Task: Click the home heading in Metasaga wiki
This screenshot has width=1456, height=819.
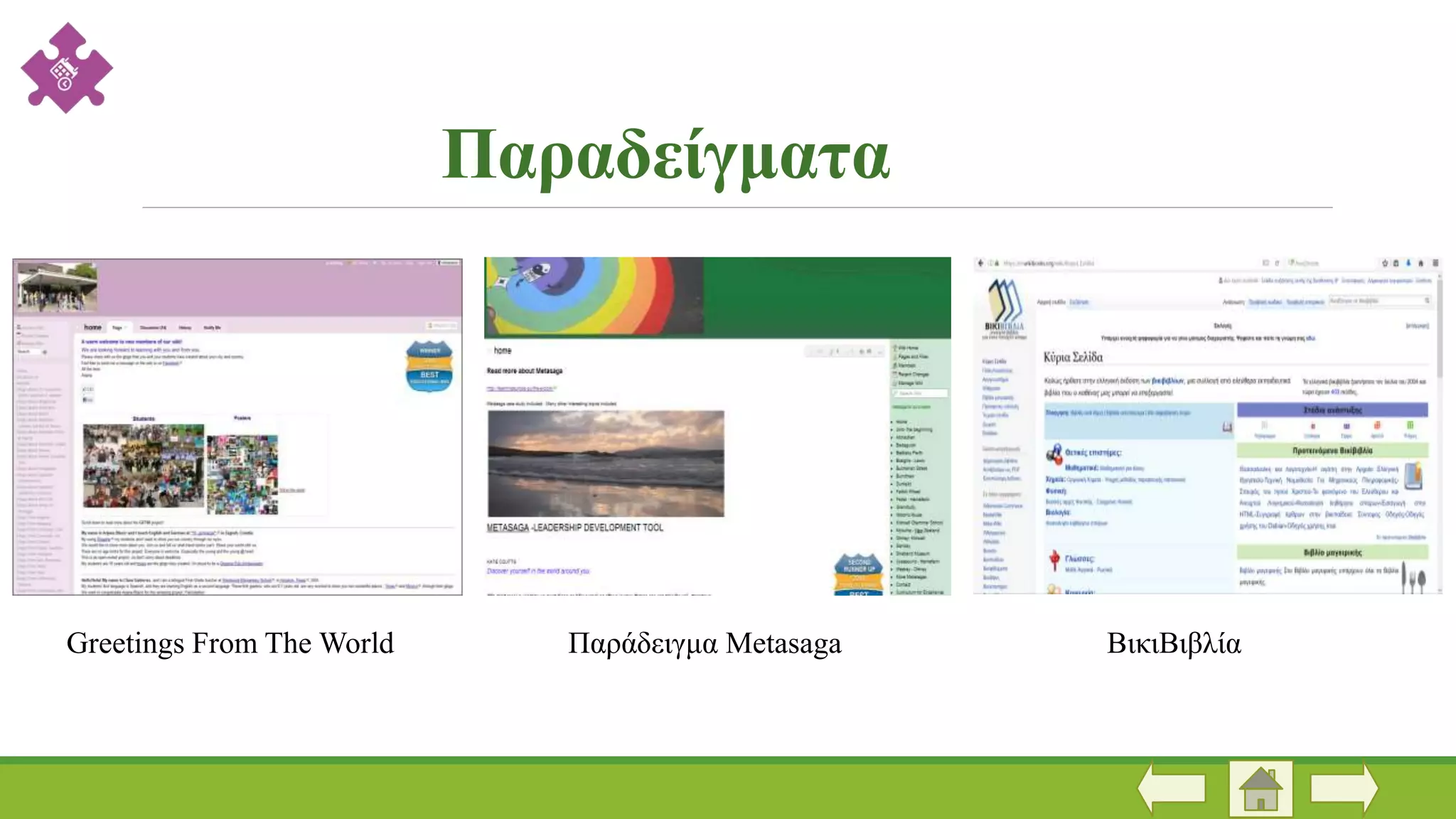Action: coord(503,350)
